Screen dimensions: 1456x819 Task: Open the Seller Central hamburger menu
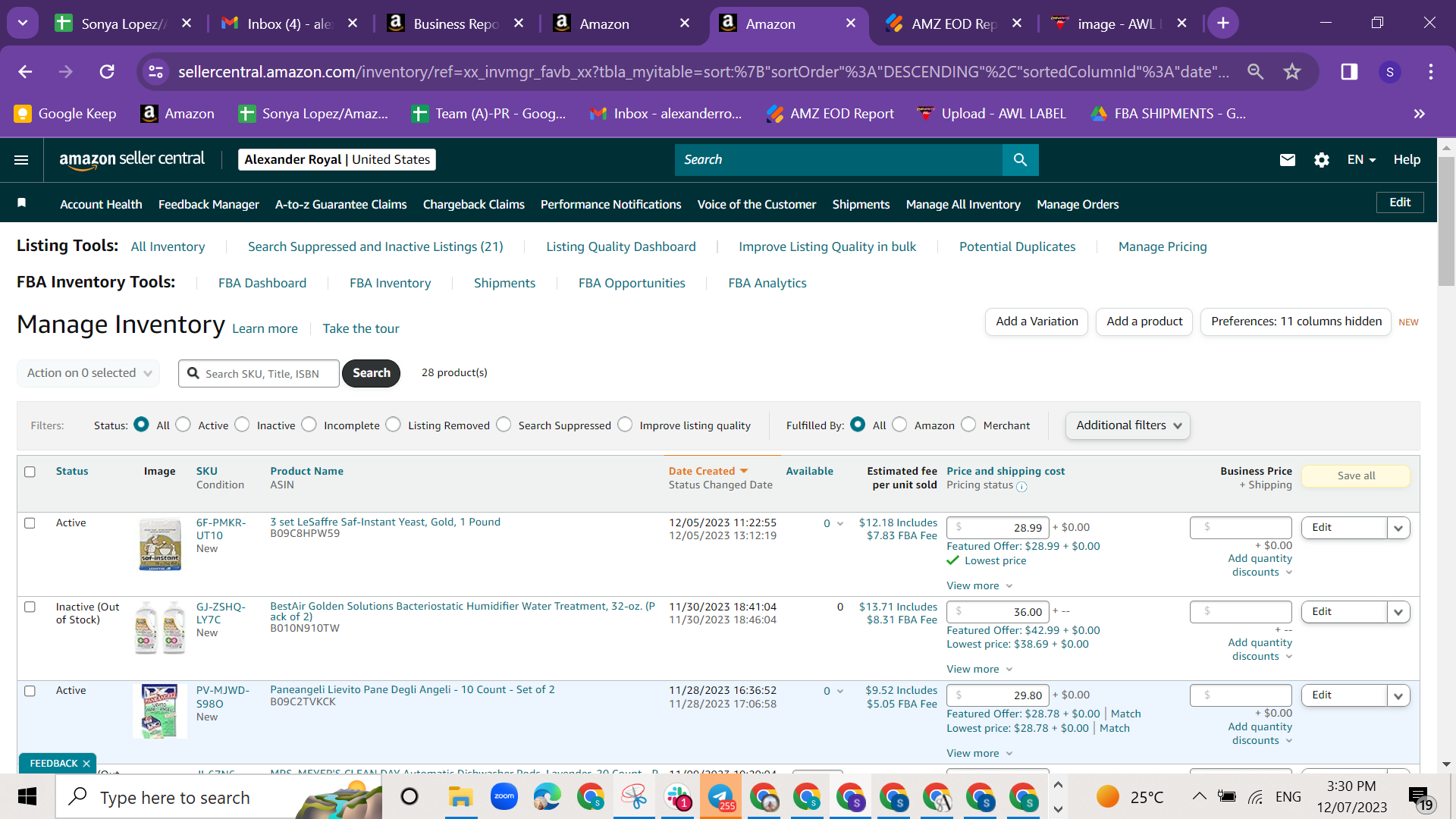(21, 160)
